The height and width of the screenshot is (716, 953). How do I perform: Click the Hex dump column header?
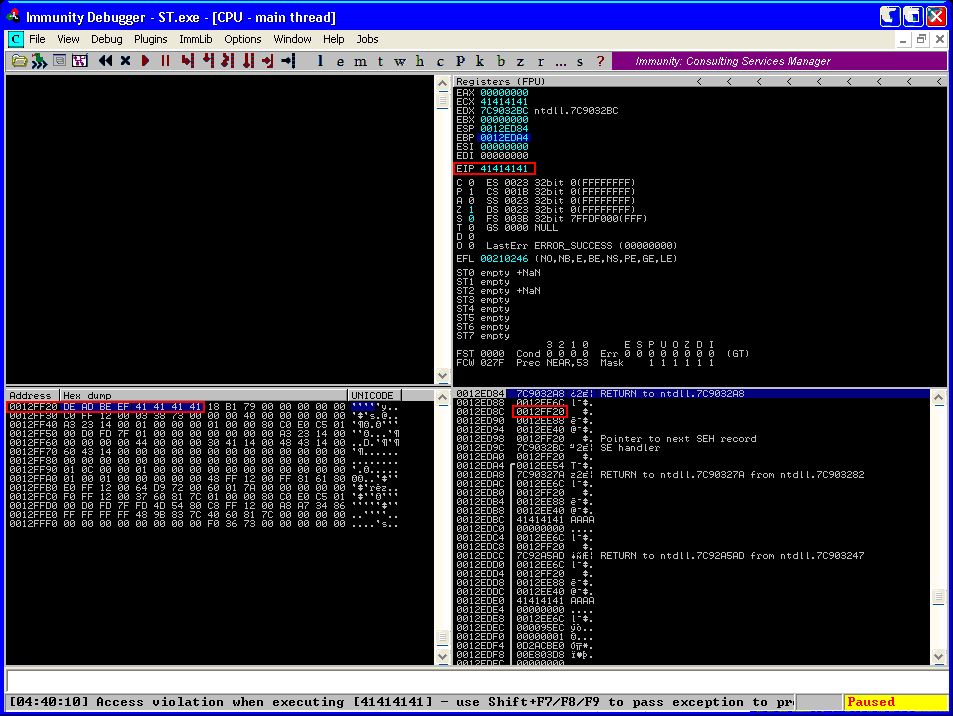tap(204, 396)
